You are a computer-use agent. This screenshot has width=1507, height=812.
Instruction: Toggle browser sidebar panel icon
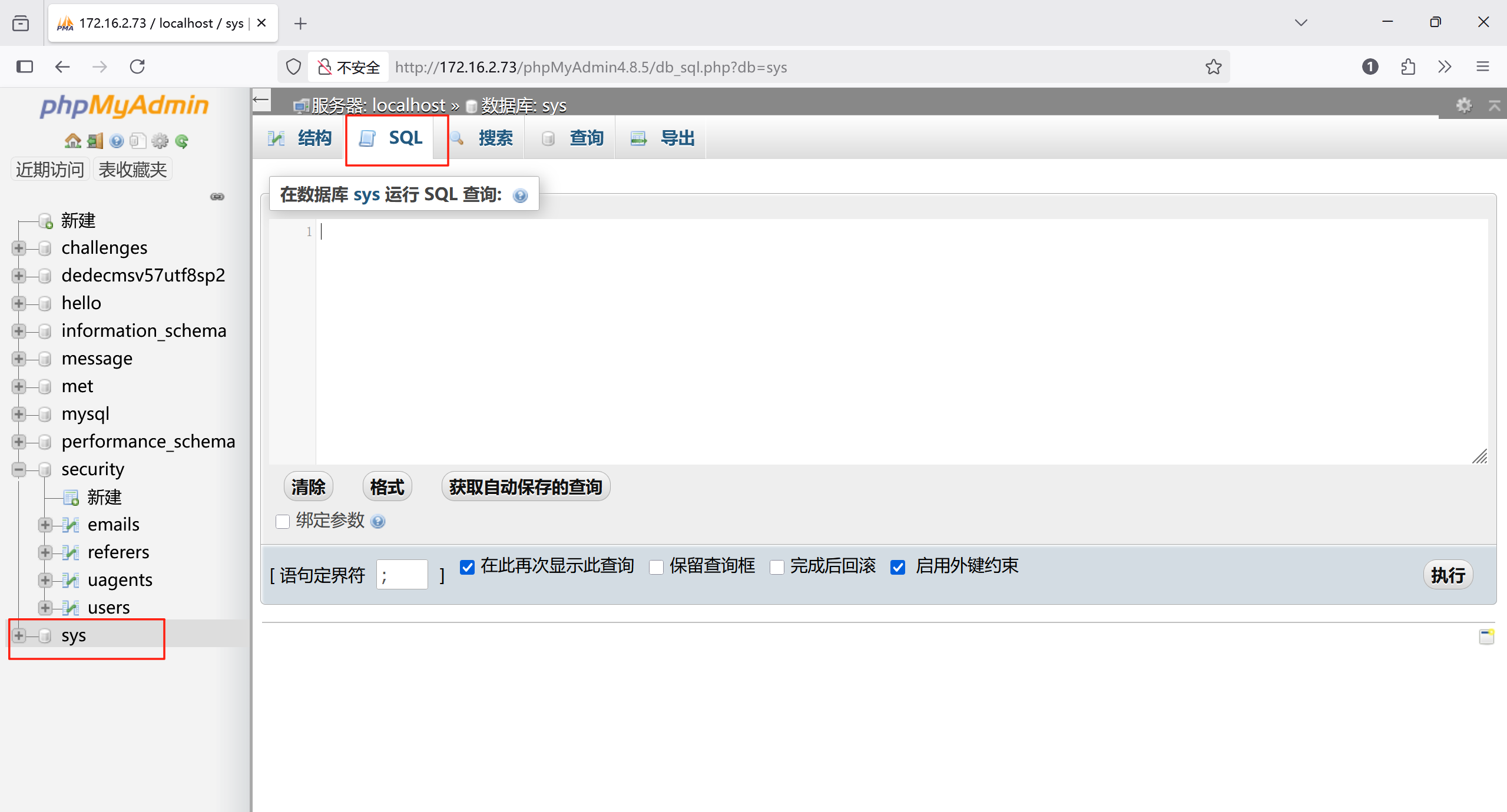click(x=25, y=67)
